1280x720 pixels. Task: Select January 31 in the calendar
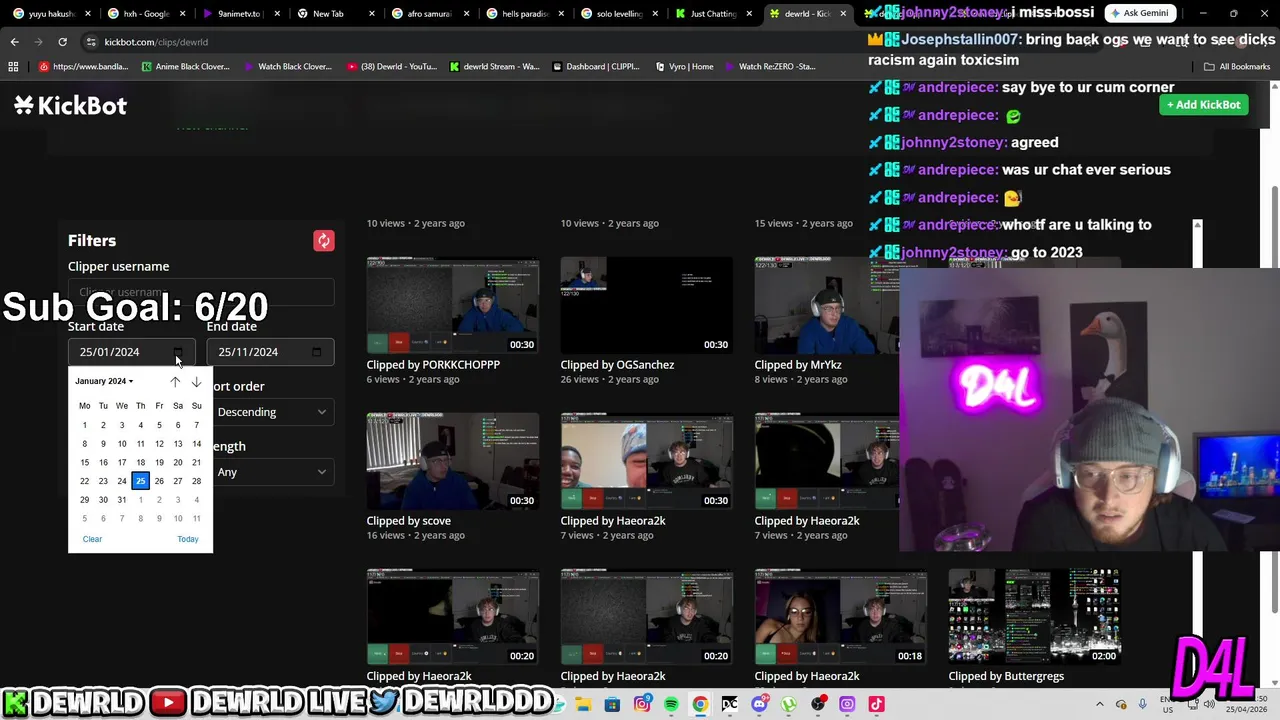122,500
